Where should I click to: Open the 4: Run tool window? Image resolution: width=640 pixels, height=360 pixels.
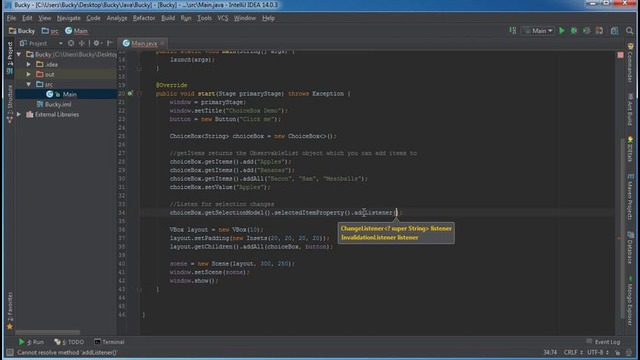[x=31, y=342]
